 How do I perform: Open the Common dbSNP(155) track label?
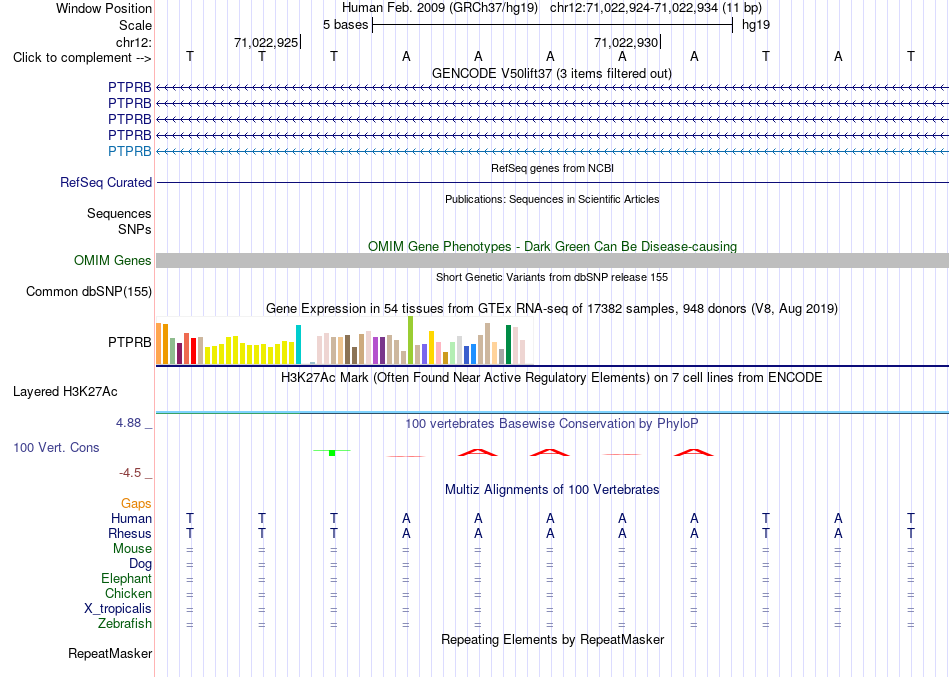coord(89,292)
